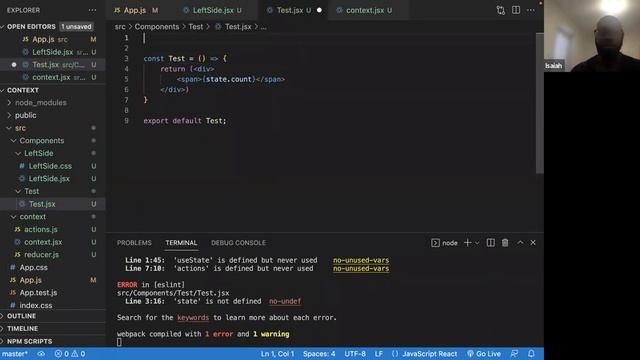The image size is (640, 360).
Task: Open first no-unused-vars link for useState
Action: (x=361, y=260)
